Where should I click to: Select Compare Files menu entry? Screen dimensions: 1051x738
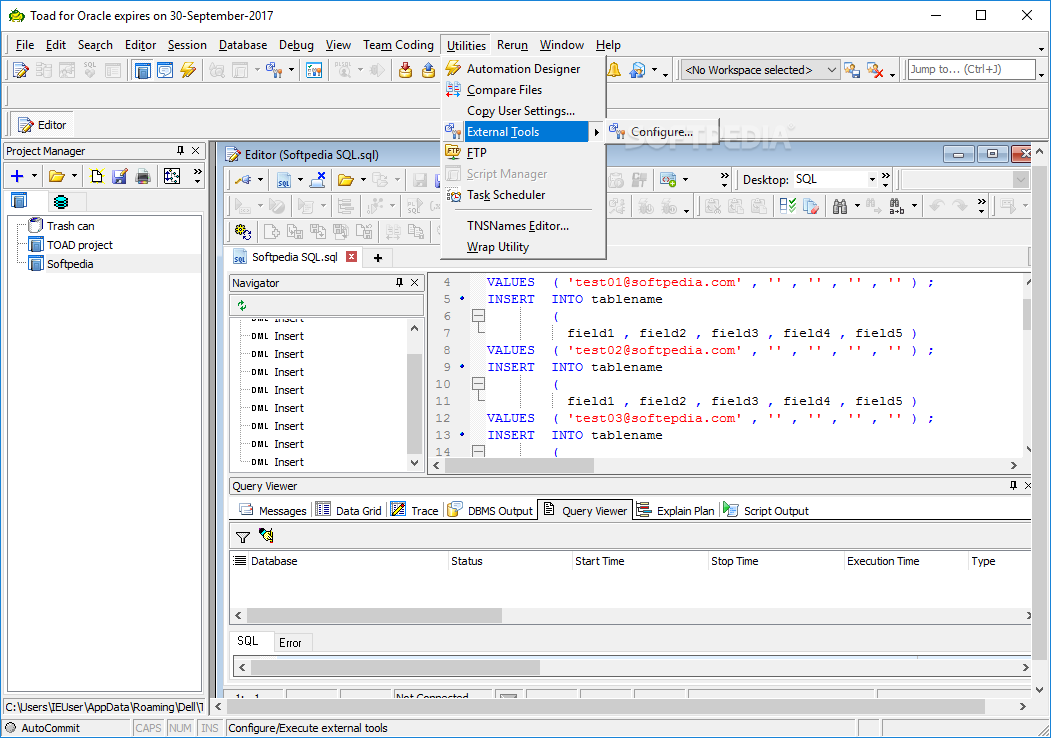coord(504,90)
